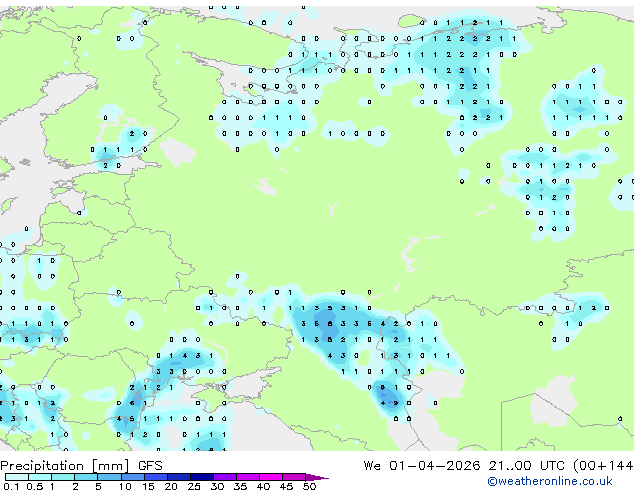Pick the 45–50 mm legend color swatch
This screenshot has height=490, width=634.
(294, 477)
